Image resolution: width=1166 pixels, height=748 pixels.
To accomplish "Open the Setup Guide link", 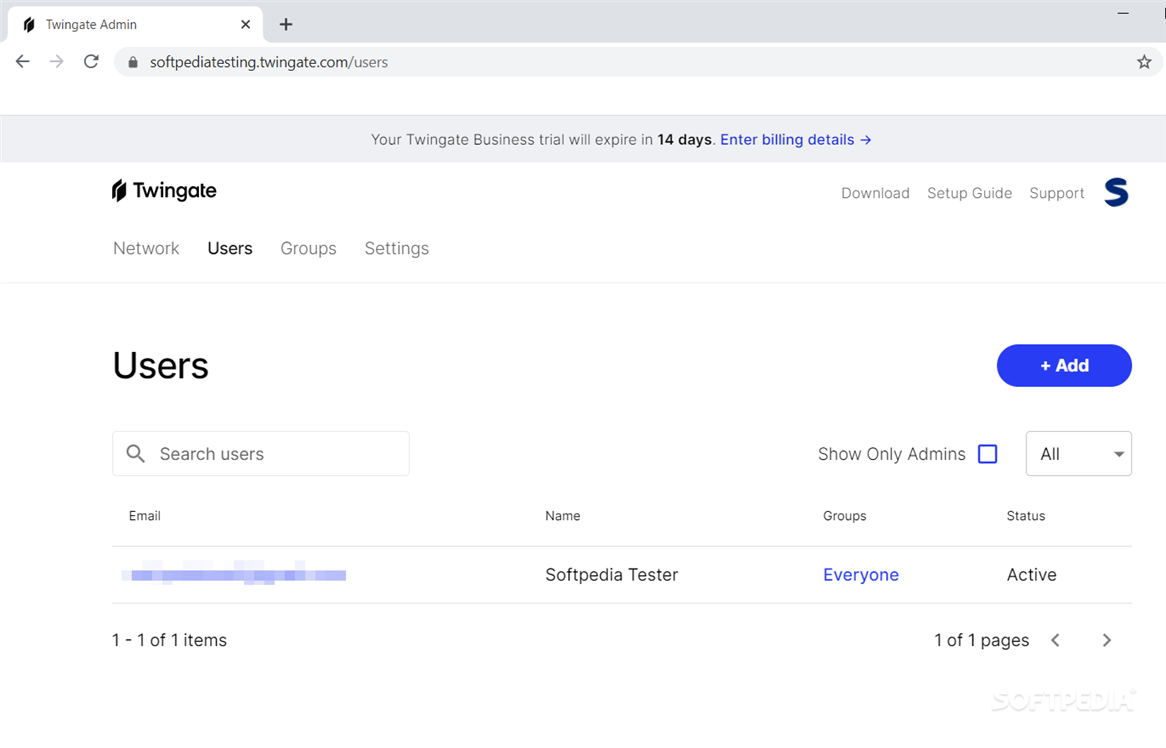I will pos(969,193).
